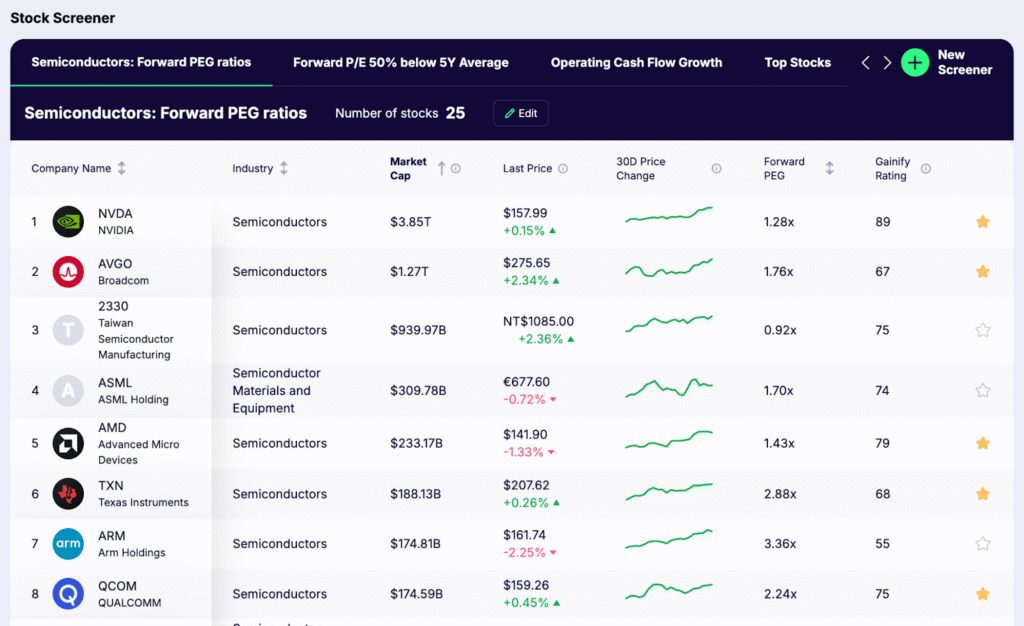Screen dimensions: 1024x626
Task: Click market cap value $3.85T
Action: point(410,222)
